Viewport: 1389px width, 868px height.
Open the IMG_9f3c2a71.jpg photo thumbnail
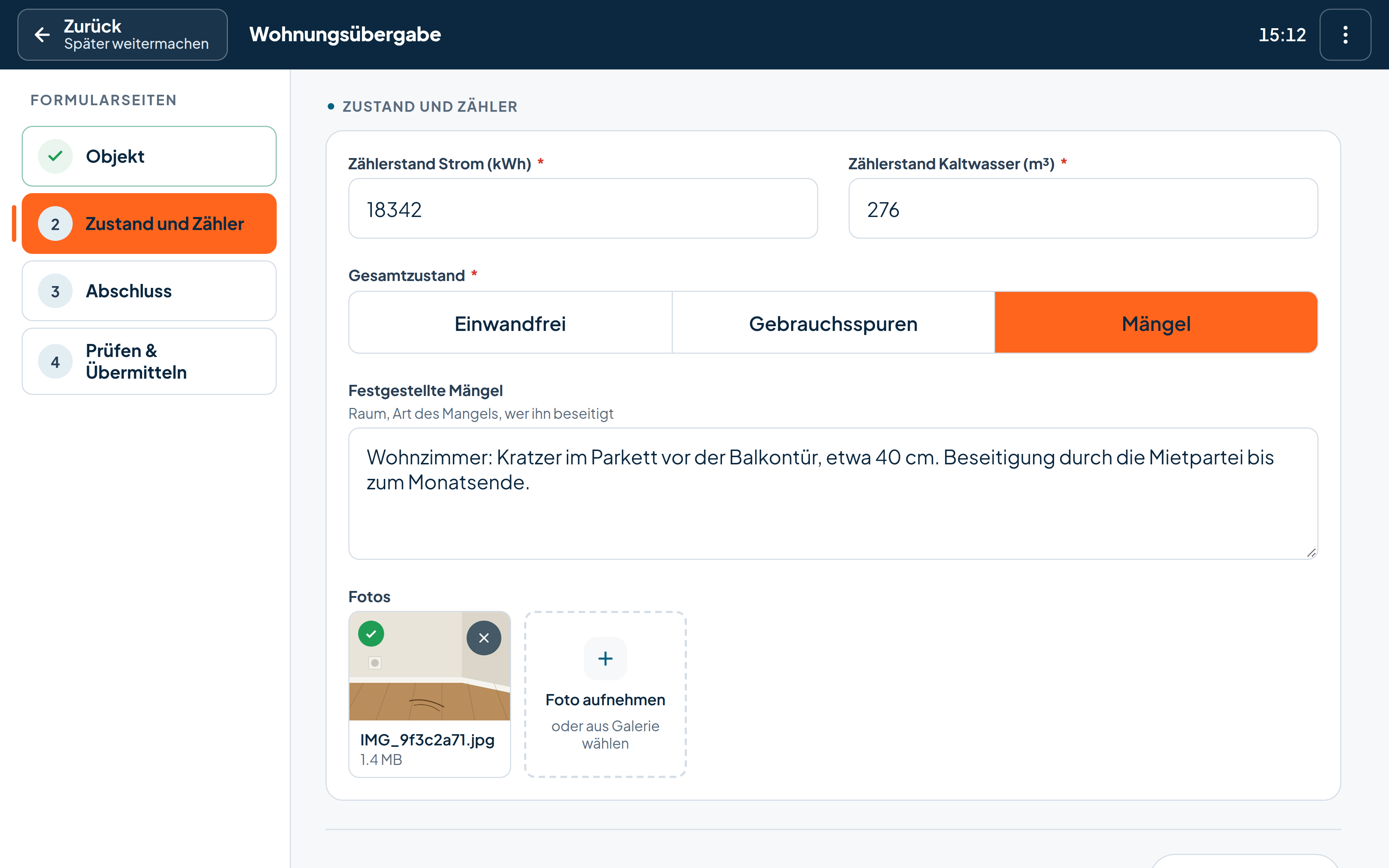[x=429, y=666]
